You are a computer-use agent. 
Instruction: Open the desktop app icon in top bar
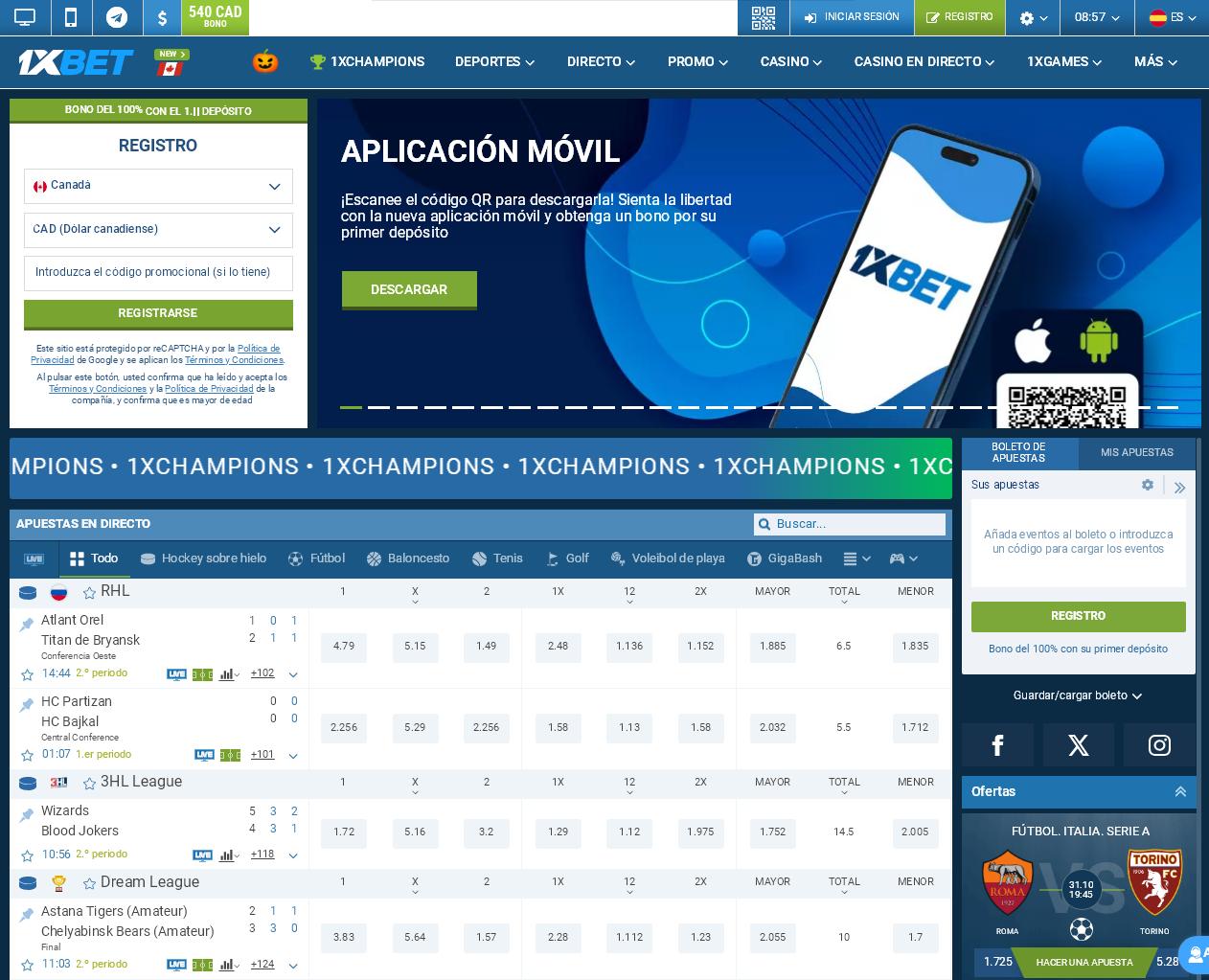point(25,17)
